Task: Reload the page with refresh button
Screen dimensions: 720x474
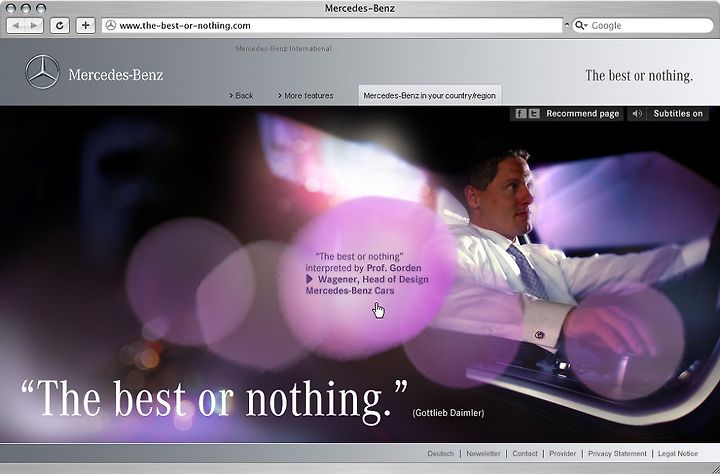Action: point(59,26)
